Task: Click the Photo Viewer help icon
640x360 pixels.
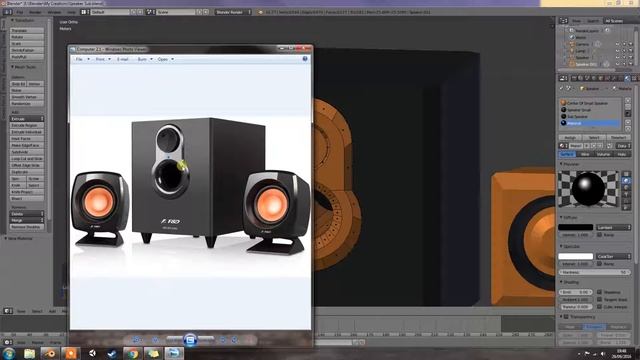Action: tap(304, 59)
